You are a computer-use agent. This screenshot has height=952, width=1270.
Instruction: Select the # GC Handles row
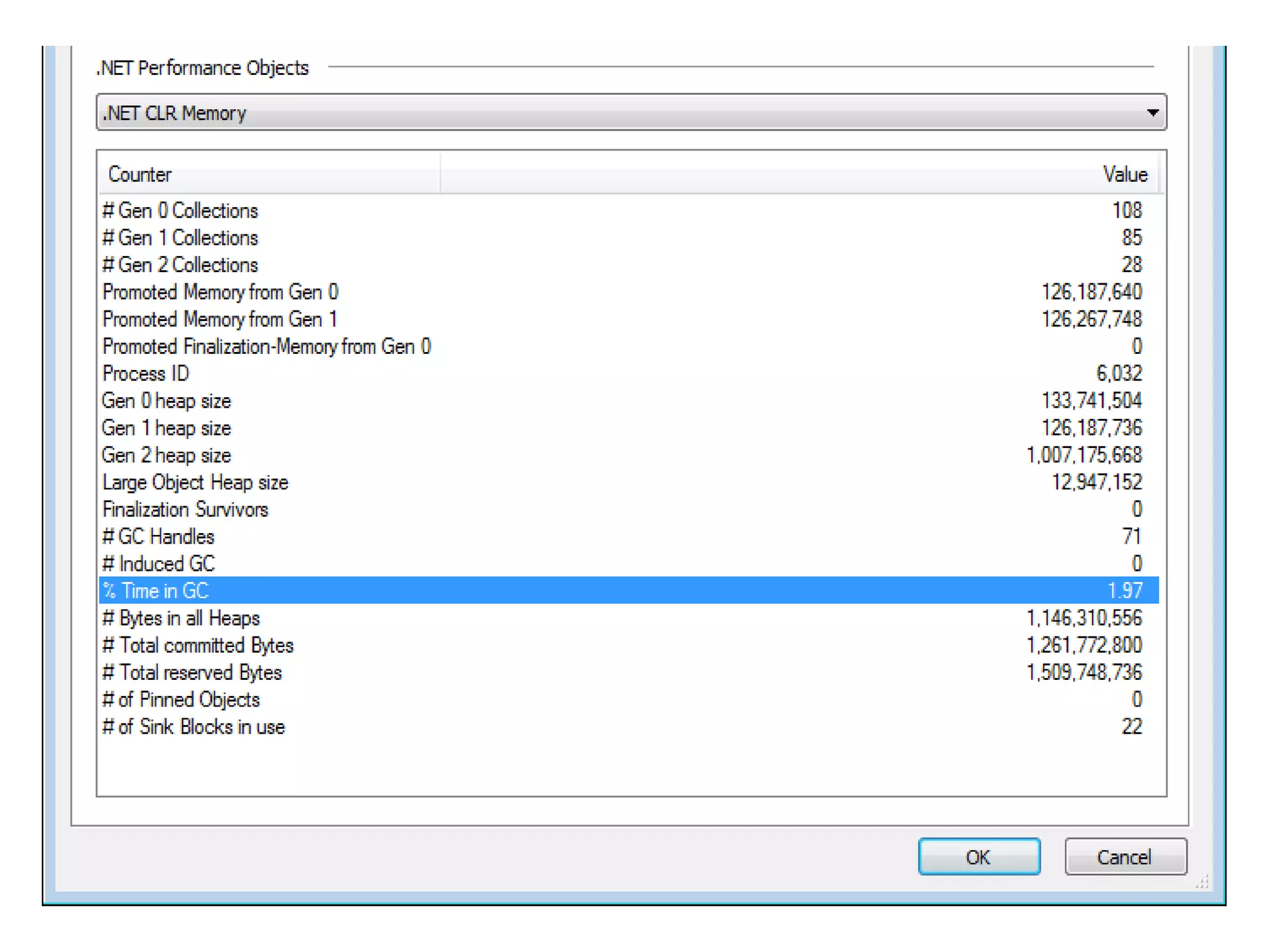pos(159,537)
